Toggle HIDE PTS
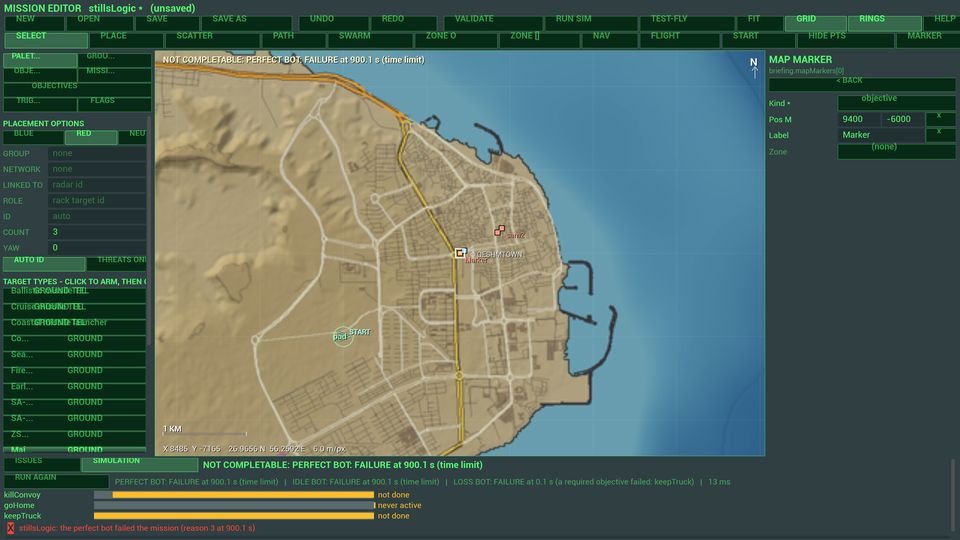960x540 pixels. (x=846, y=40)
